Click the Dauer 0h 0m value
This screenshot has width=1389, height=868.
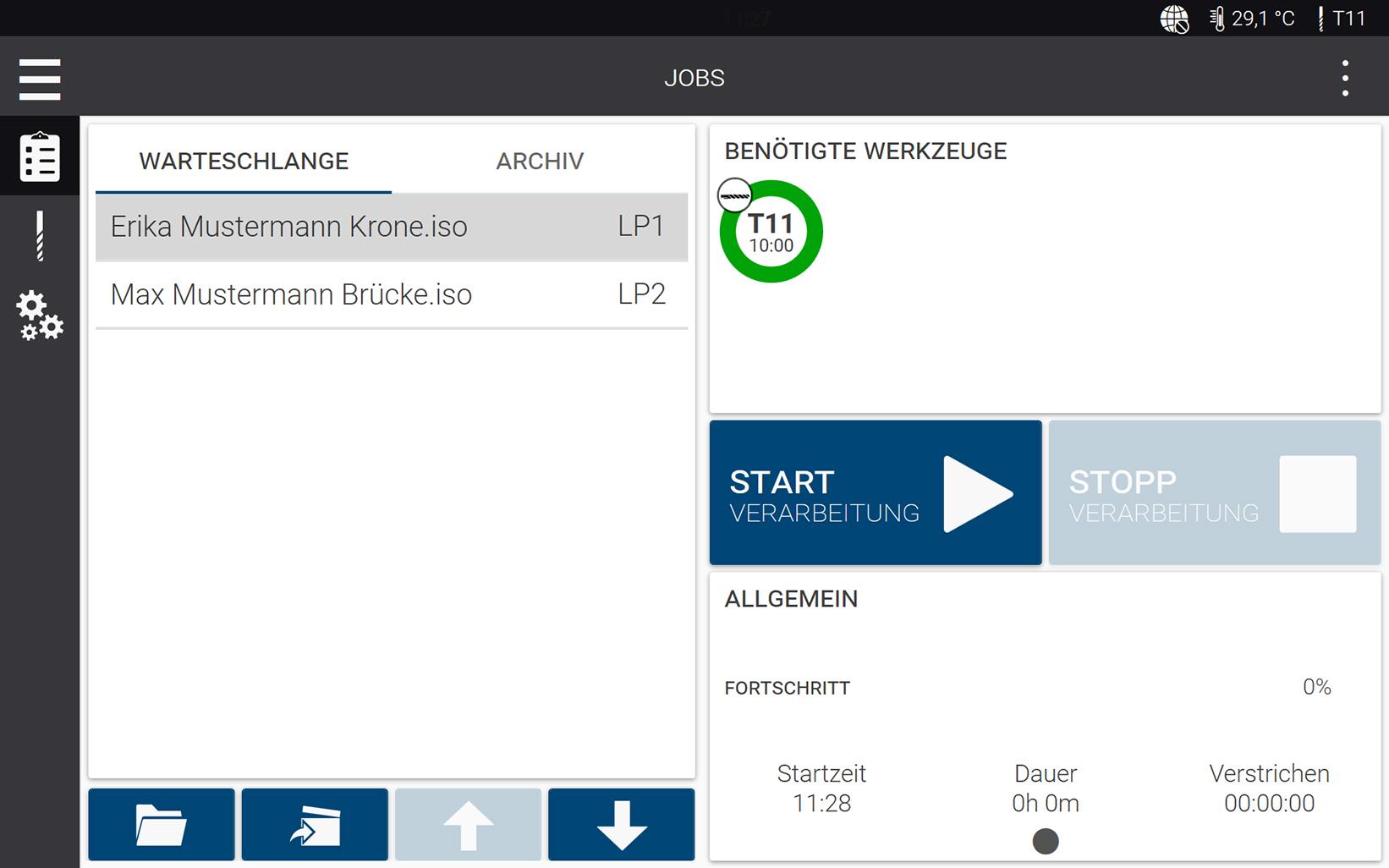pyautogui.click(x=1046, y=803)
